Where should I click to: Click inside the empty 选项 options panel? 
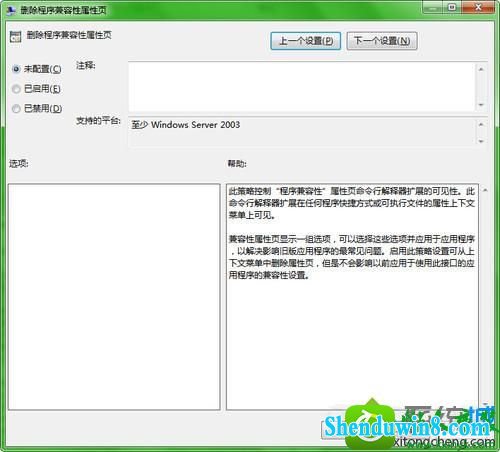[114, 297]
